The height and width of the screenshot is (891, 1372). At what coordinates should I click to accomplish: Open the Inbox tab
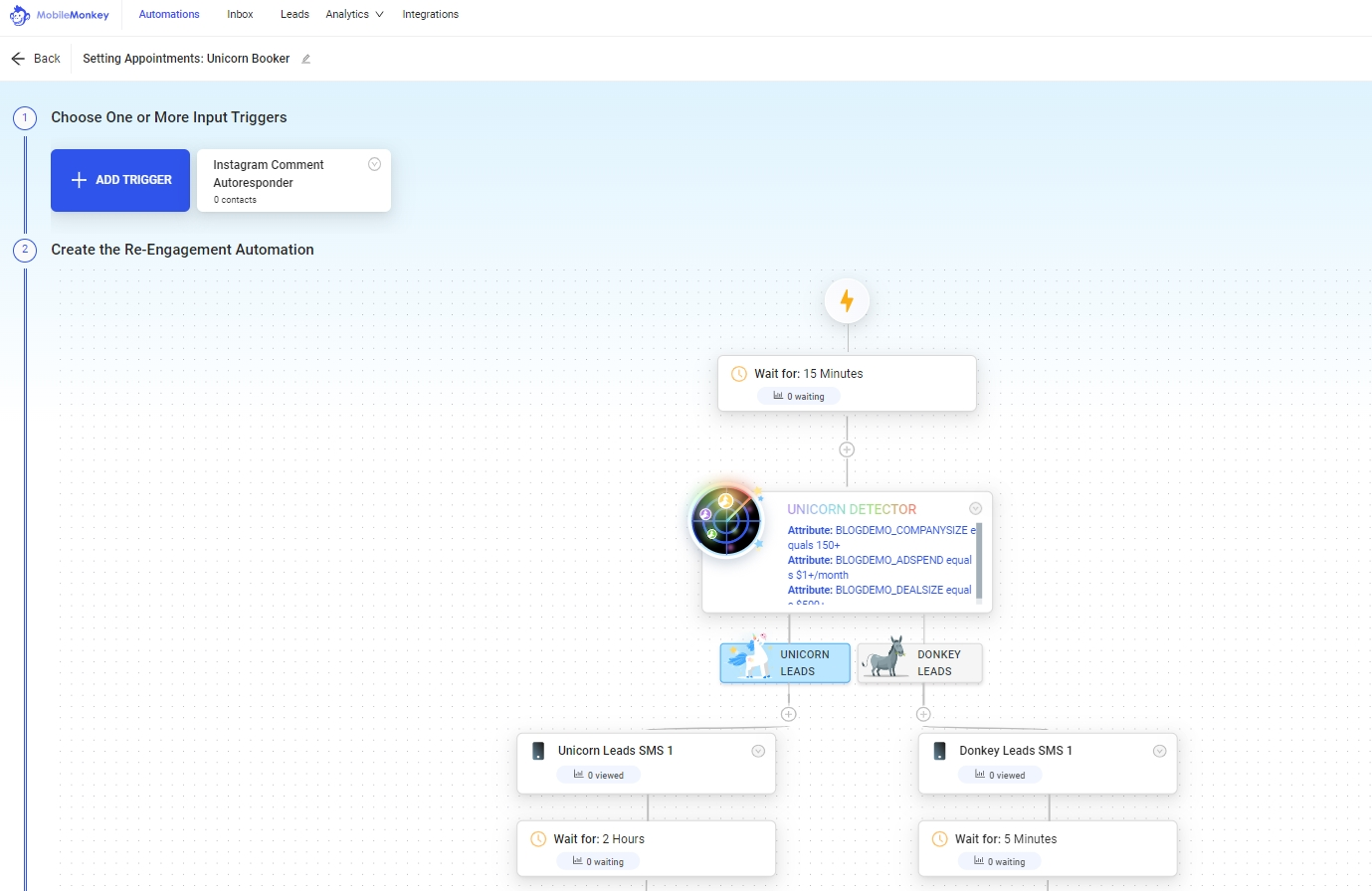(240, 14)
